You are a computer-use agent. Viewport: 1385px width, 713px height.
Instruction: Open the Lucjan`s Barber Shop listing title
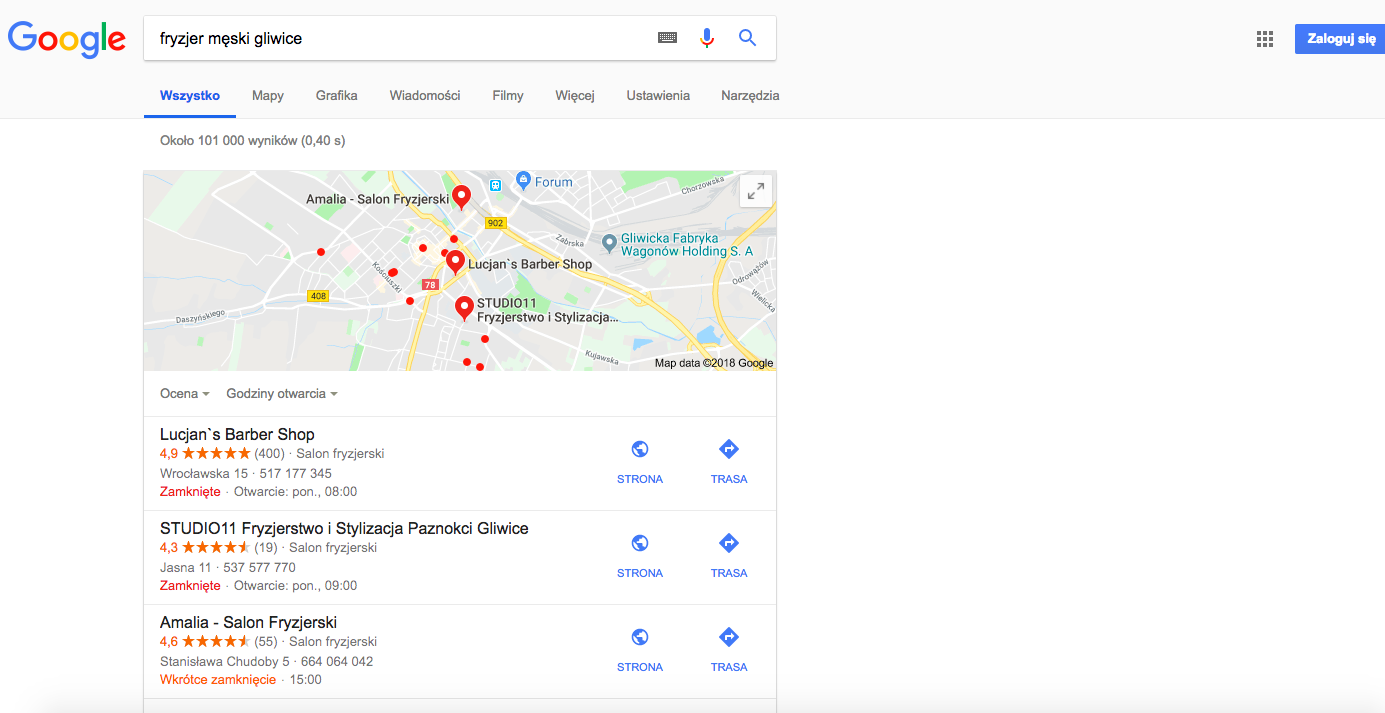(x=237, y=434)
